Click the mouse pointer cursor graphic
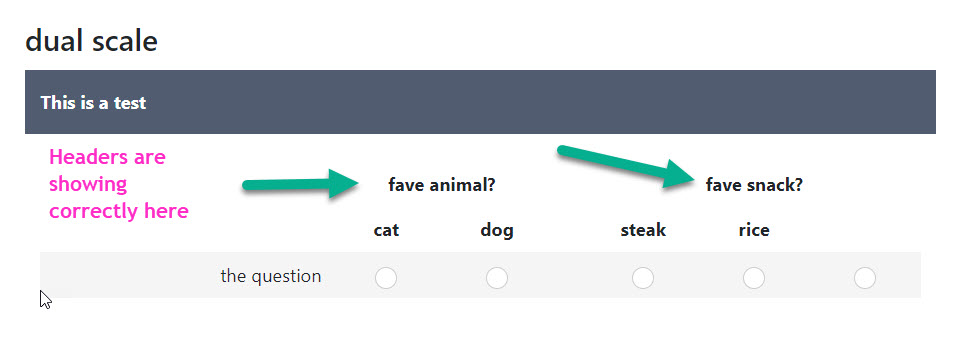Screen dimensions: 953x364 click(x=46, y=300)
